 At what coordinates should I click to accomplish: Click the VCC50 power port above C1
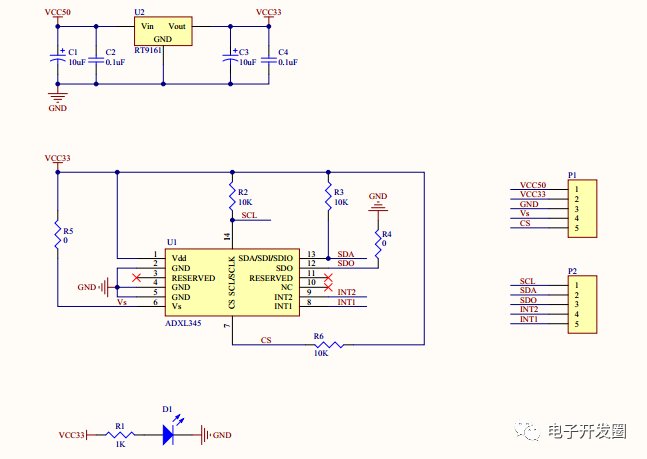(58, 12)
